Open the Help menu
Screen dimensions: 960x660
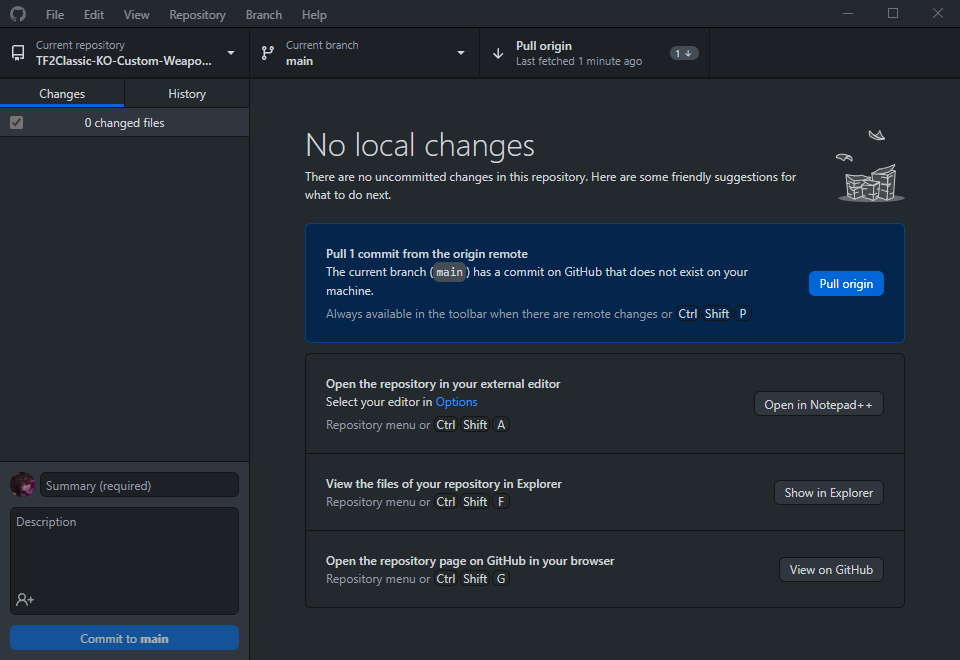point(314,14)
